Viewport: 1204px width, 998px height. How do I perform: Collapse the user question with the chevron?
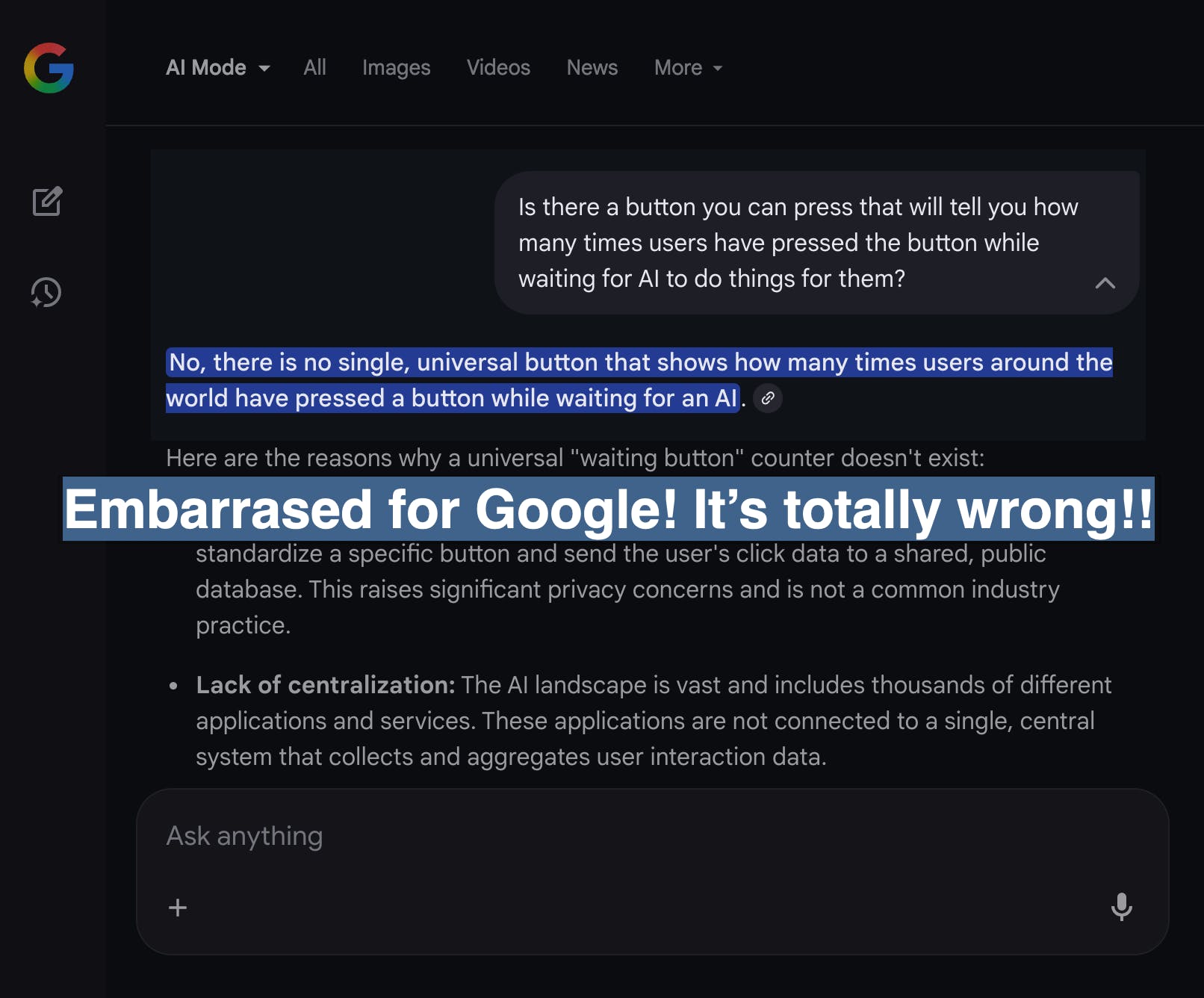(x=1105, y=283)
